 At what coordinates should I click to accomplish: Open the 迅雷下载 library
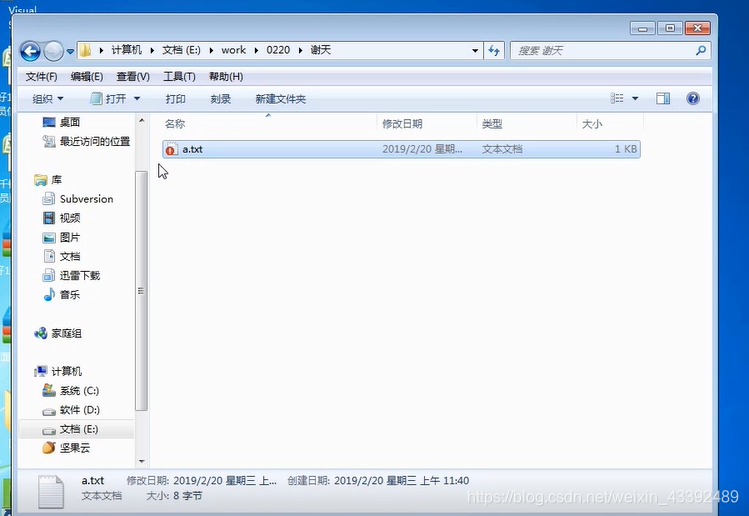[71, 275]
